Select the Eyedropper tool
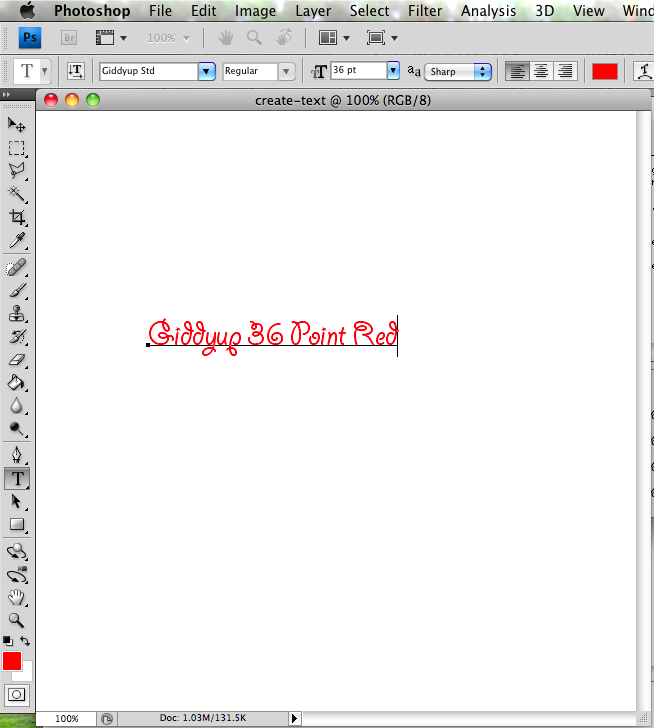 pyautogui.click(x=17, y=240)
